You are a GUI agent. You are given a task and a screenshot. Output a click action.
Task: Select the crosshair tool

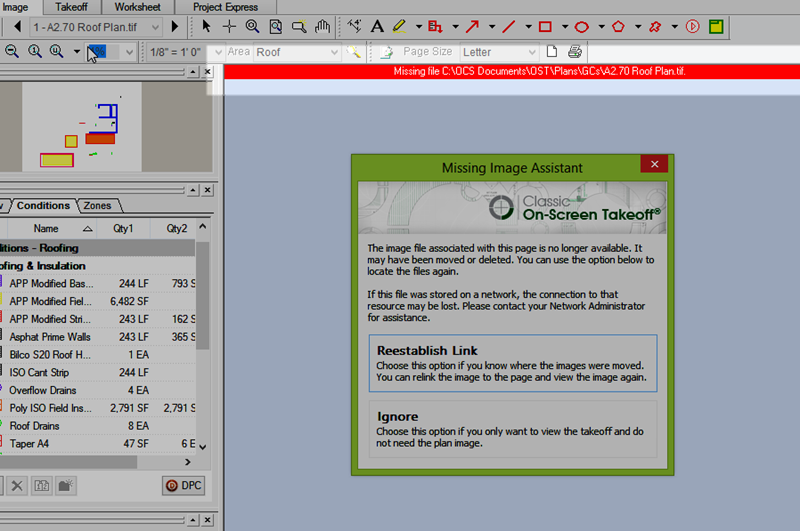coord(229,27)
